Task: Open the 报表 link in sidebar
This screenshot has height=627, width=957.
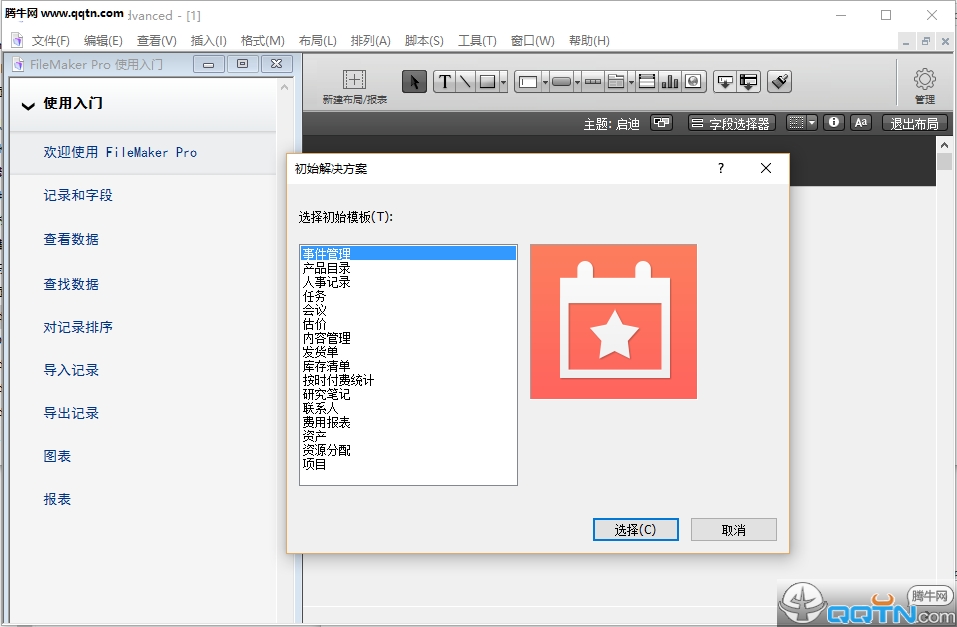Action: [x=57, y=499]
